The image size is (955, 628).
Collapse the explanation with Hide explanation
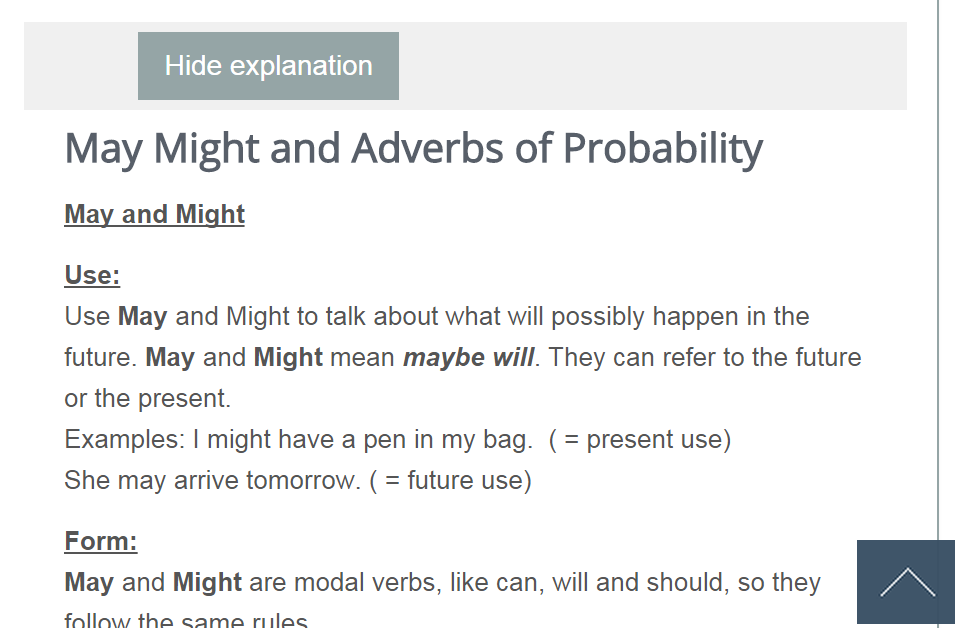[267, 65]
